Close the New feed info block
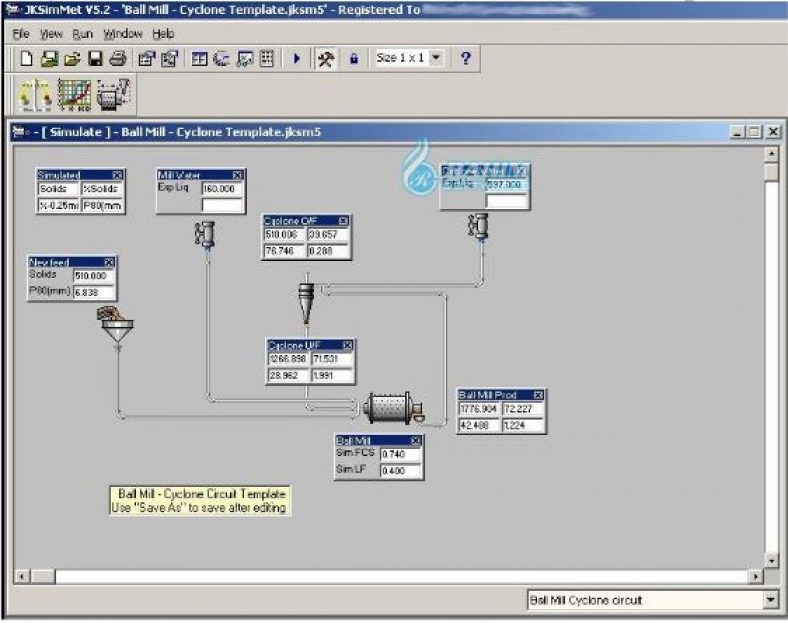 point(109,262)
